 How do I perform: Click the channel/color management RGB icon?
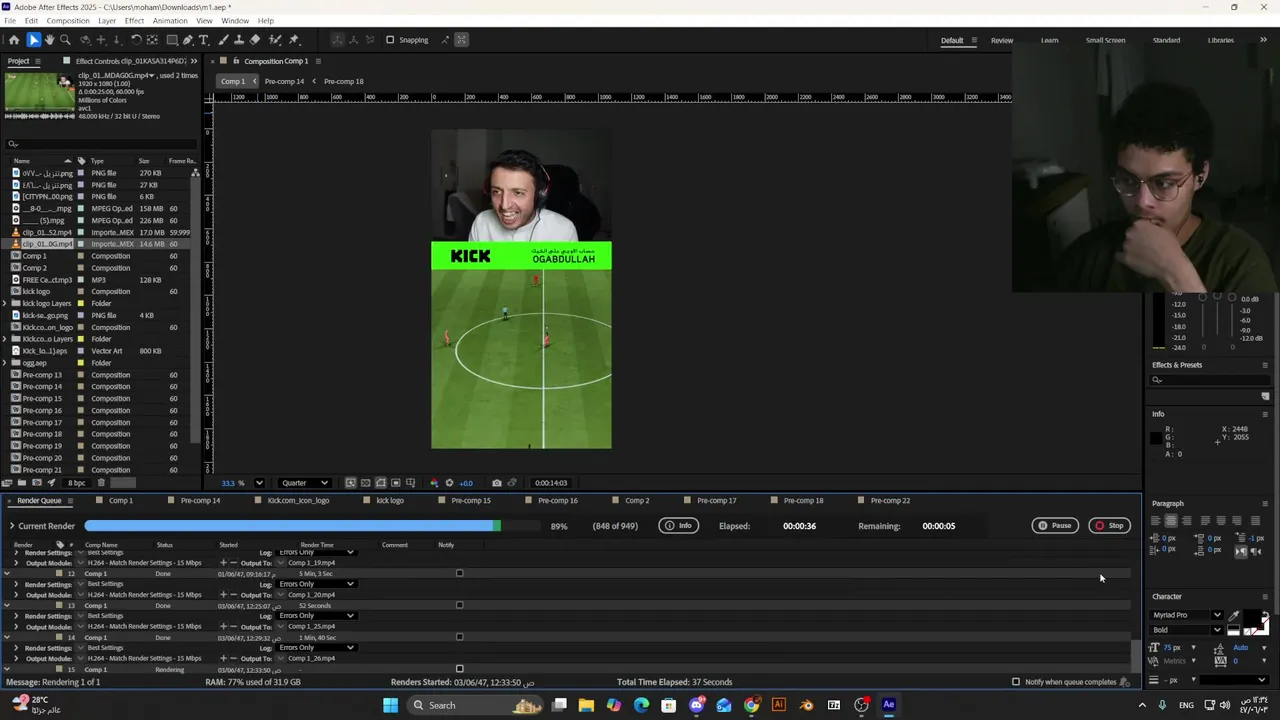[x=434, y=483]
